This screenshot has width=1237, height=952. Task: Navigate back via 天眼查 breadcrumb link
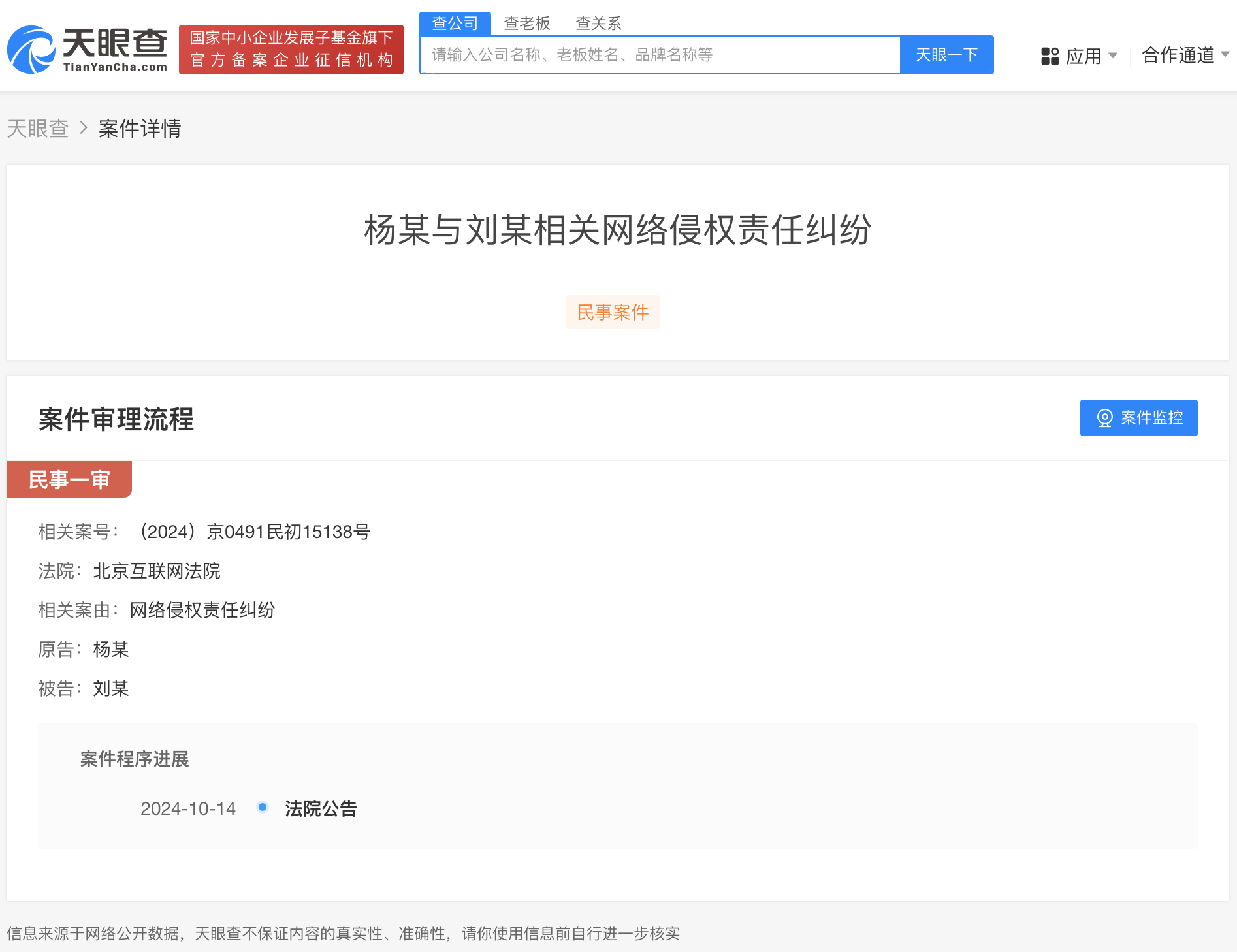37,129
